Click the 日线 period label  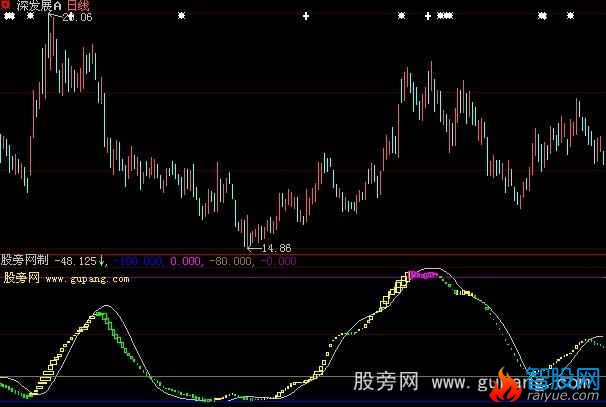click(78, 5)
